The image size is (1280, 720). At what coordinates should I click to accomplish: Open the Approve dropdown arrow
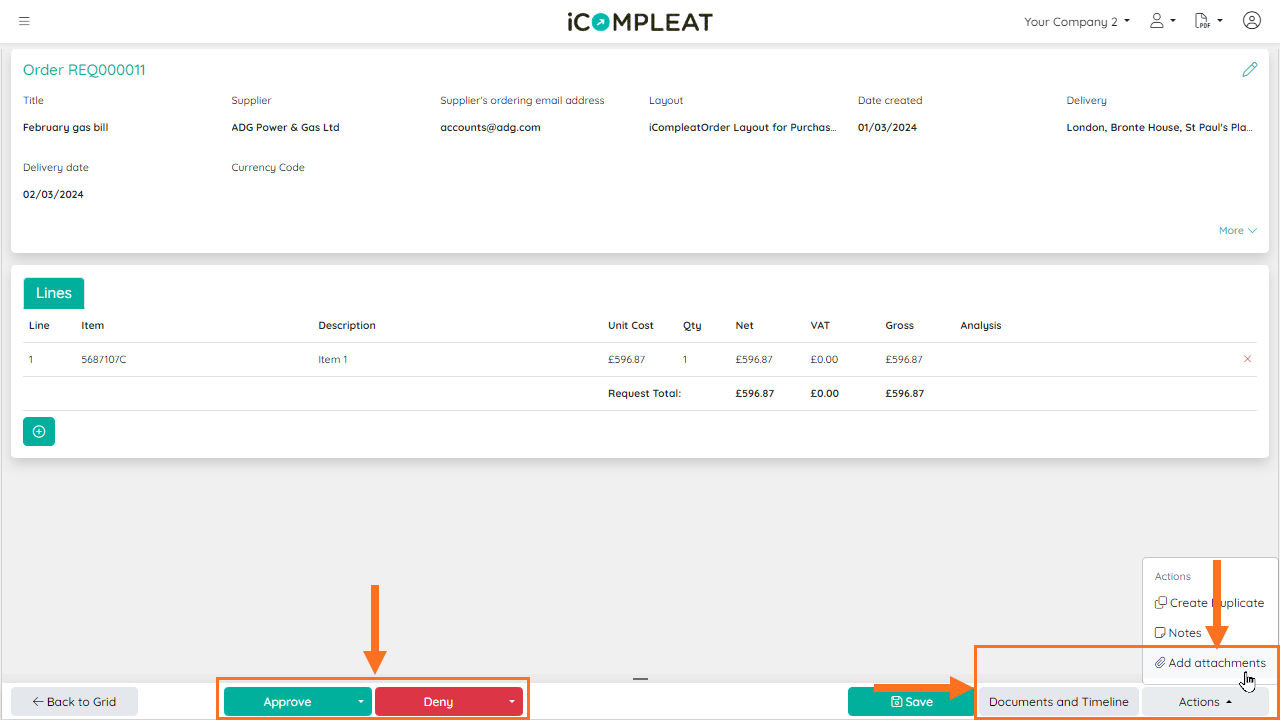click(x=361, y=702)
